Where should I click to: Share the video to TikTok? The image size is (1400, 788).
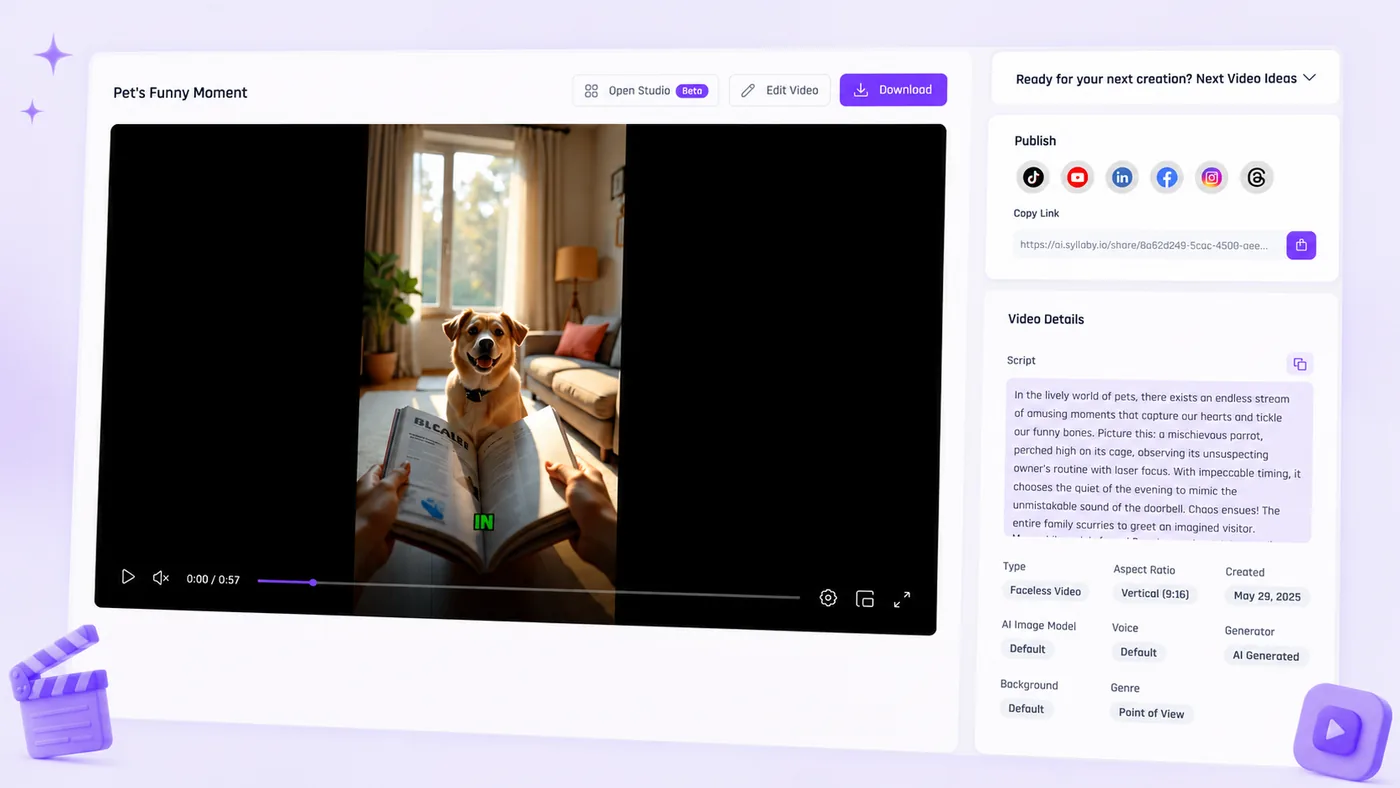coord(1033,178)
